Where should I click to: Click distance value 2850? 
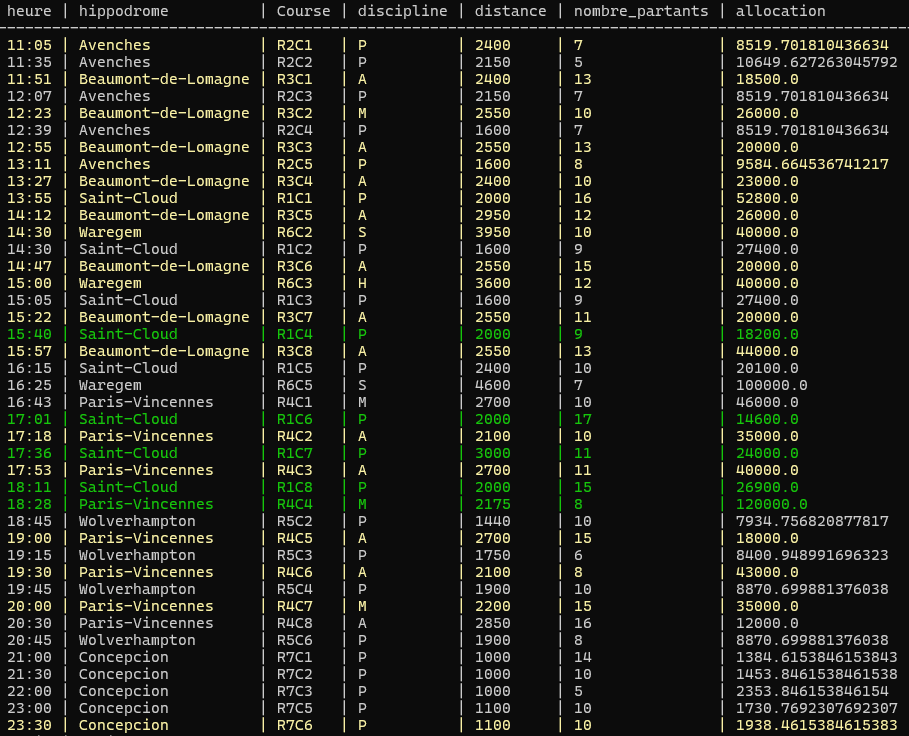point(493,623)
